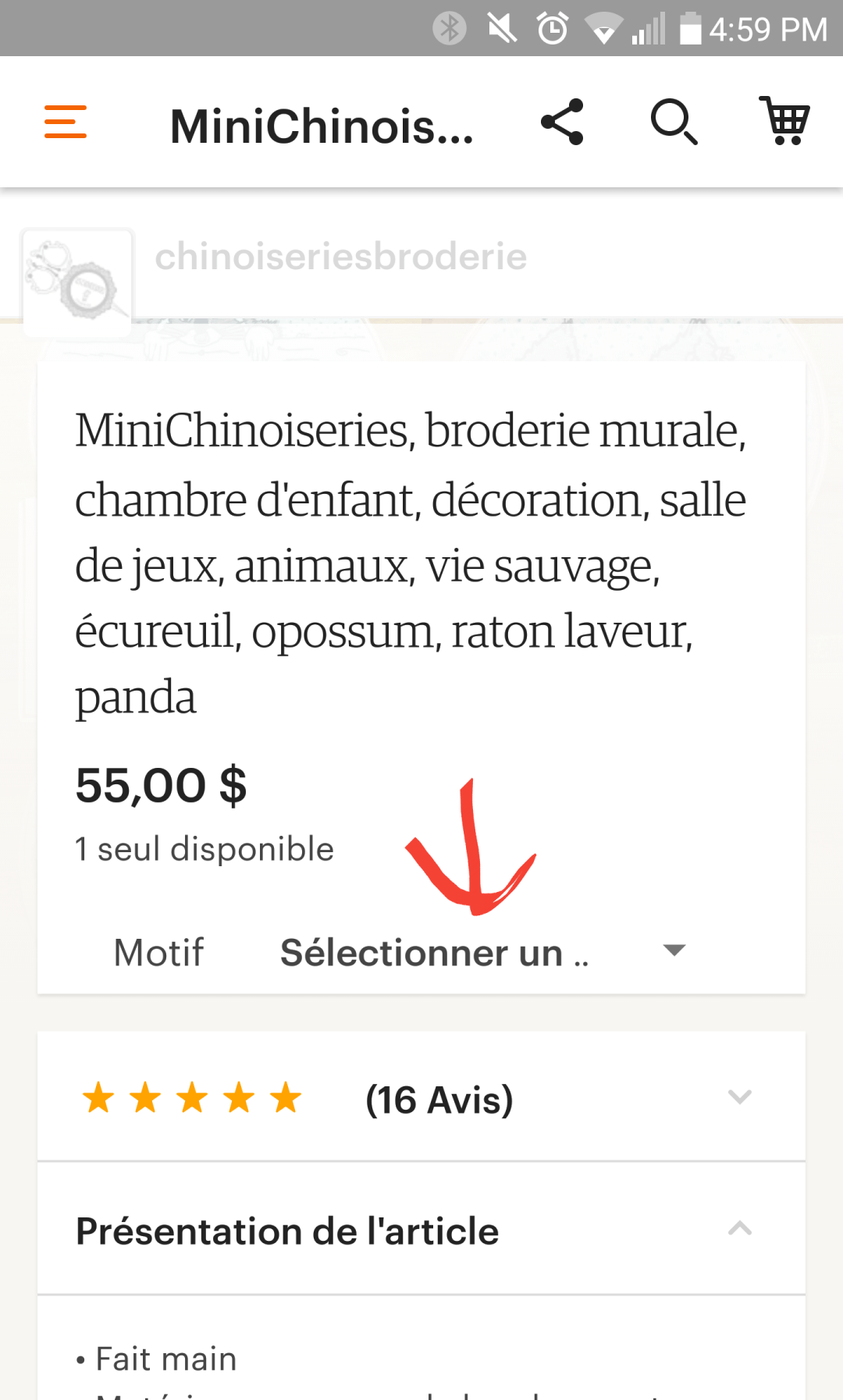
Task: Open the orange hamburger menu
Action: [x=66, y=123]
